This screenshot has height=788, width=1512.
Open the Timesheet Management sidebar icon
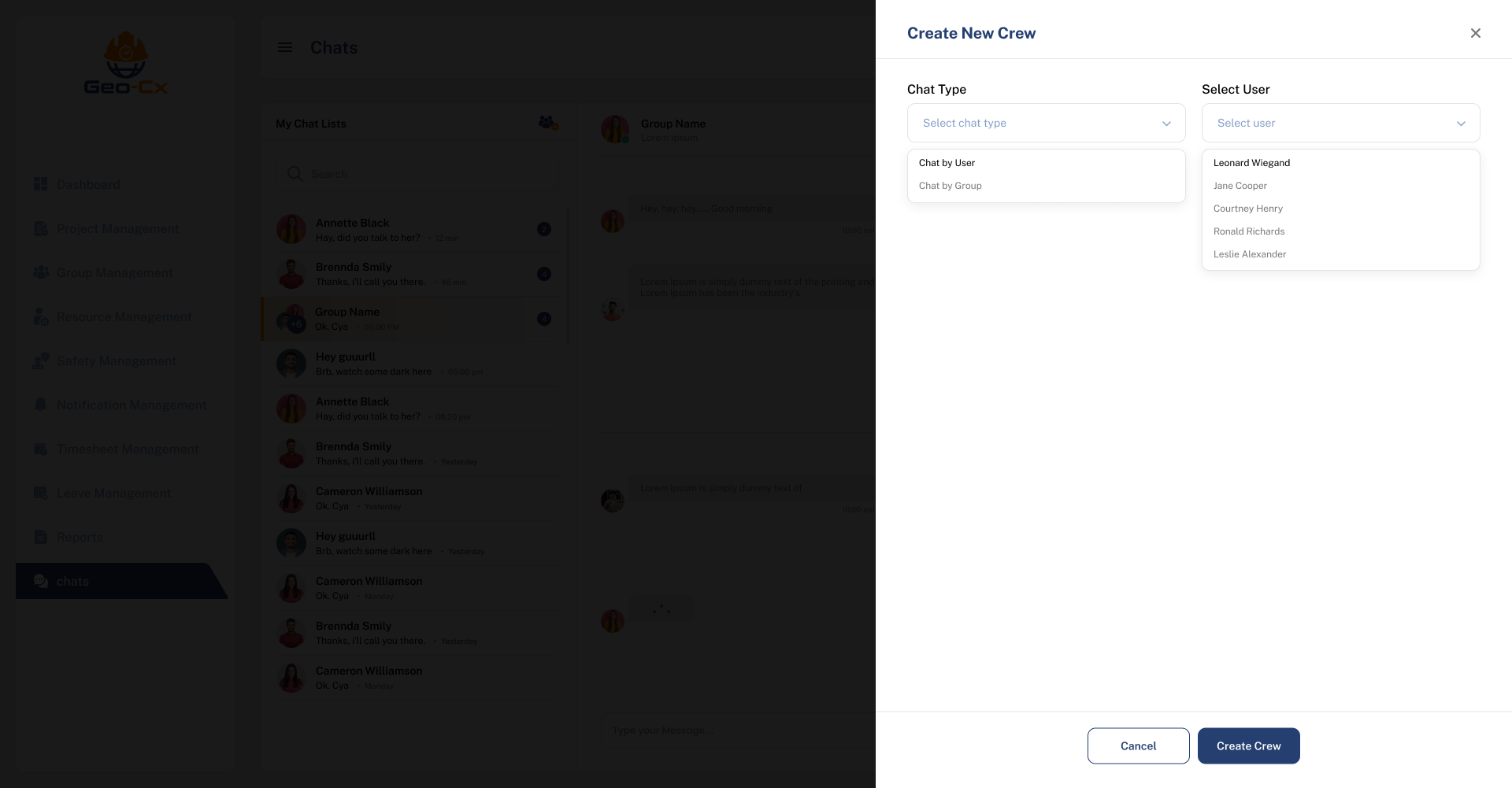pos(41,449)
